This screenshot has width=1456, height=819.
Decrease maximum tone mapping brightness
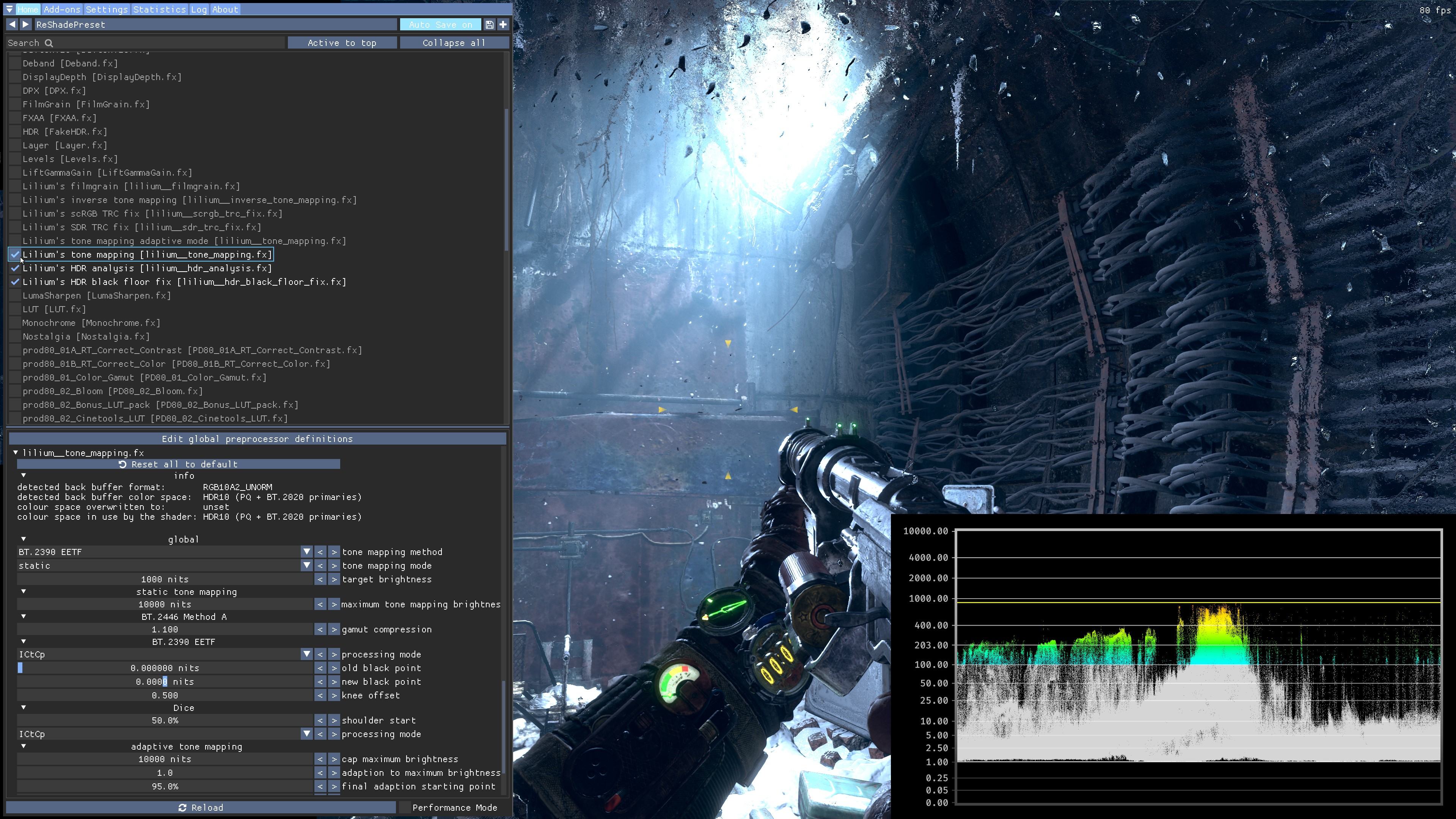pyautogui.click(x=320, y=604)
